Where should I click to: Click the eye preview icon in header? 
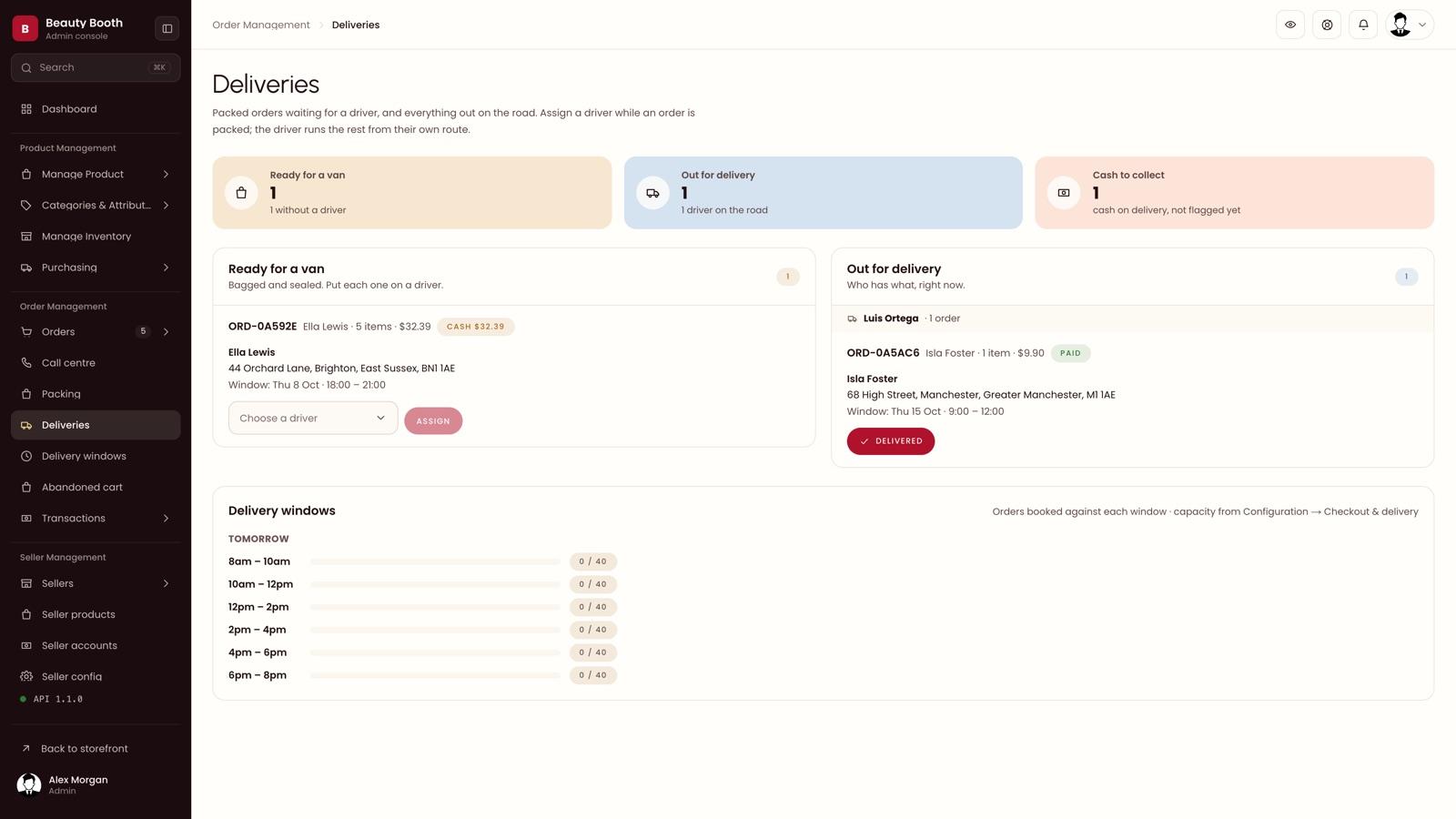pos(1290,25)
